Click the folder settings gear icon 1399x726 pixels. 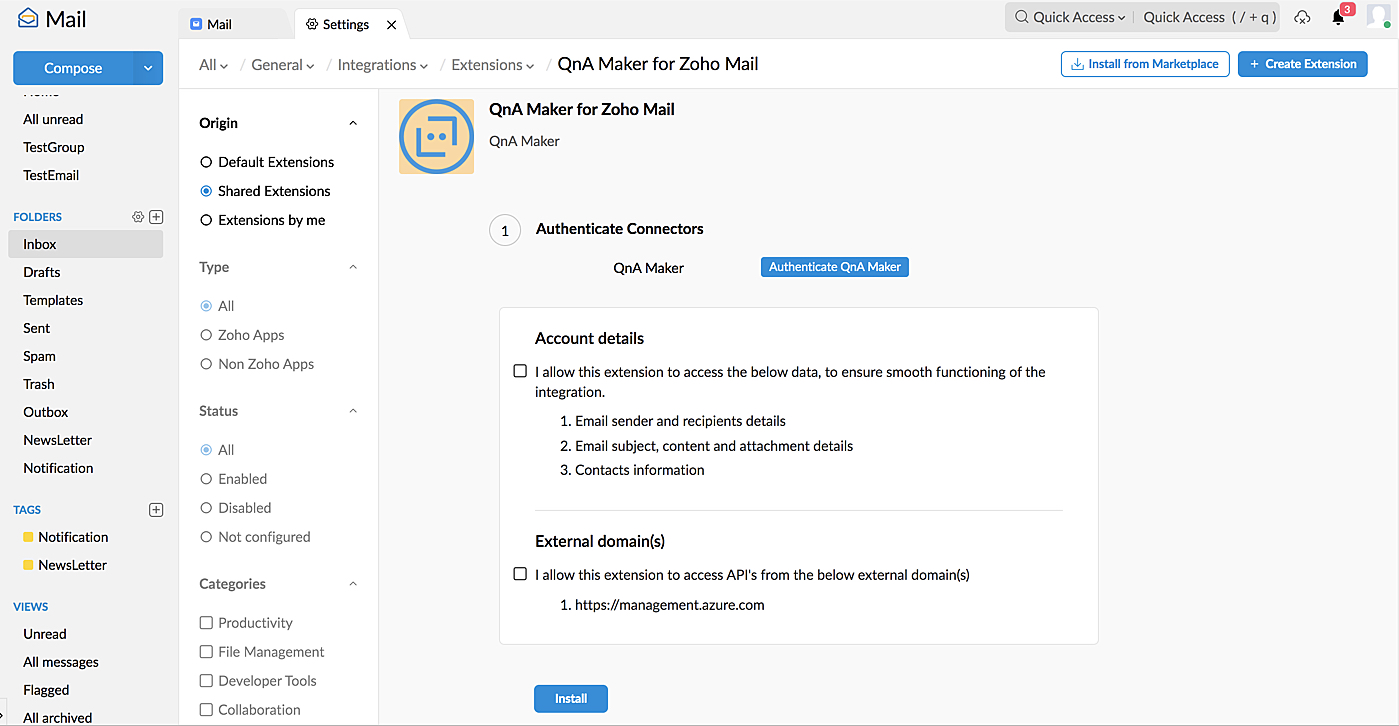pyautogui.click(x=138, y=216)
